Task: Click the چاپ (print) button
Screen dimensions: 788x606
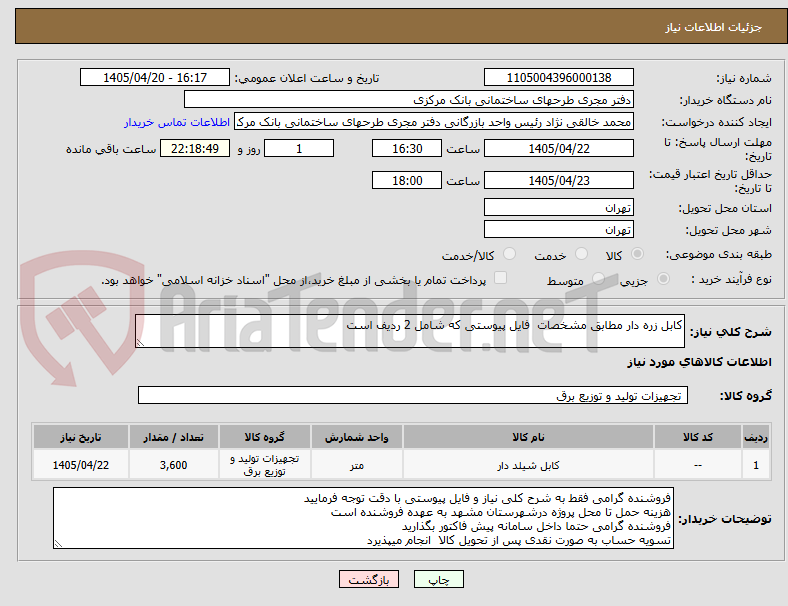Action: [438, 579]
